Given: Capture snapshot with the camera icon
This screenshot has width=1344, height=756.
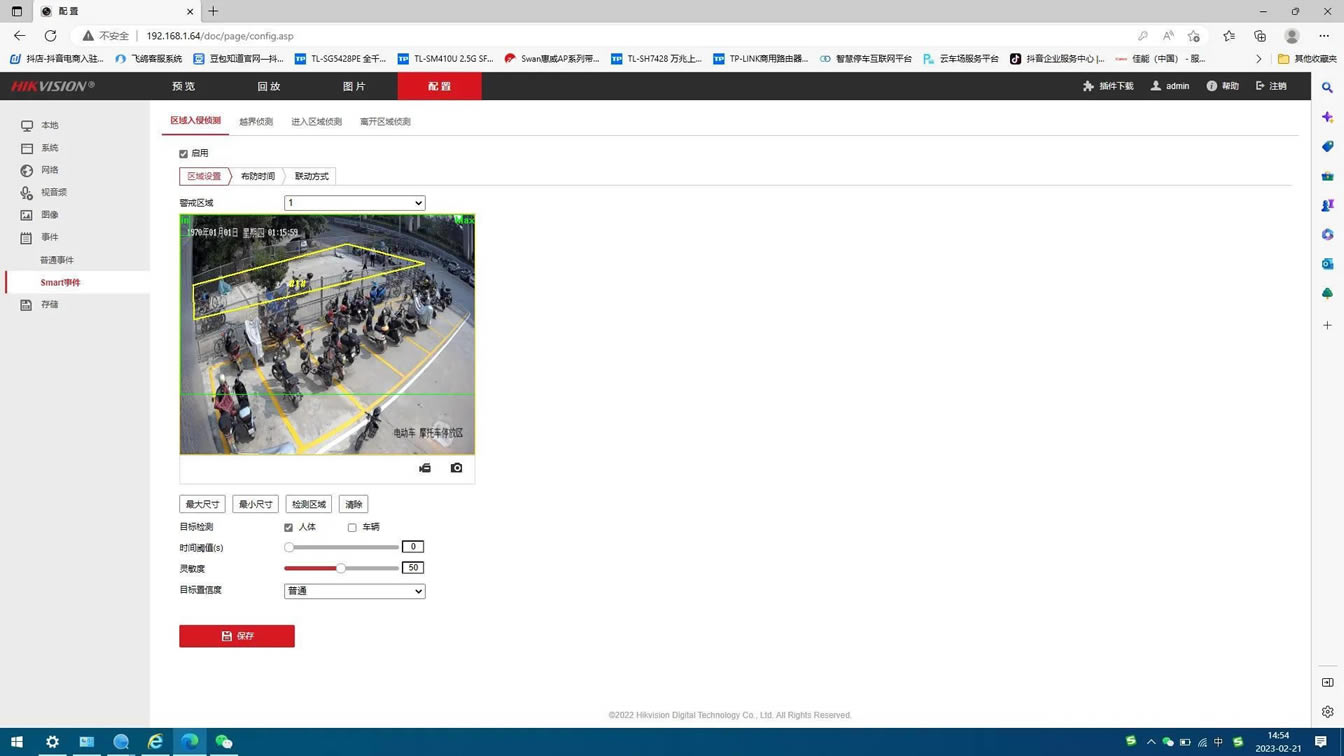Looking at the screenshot, I should (456, 468).
